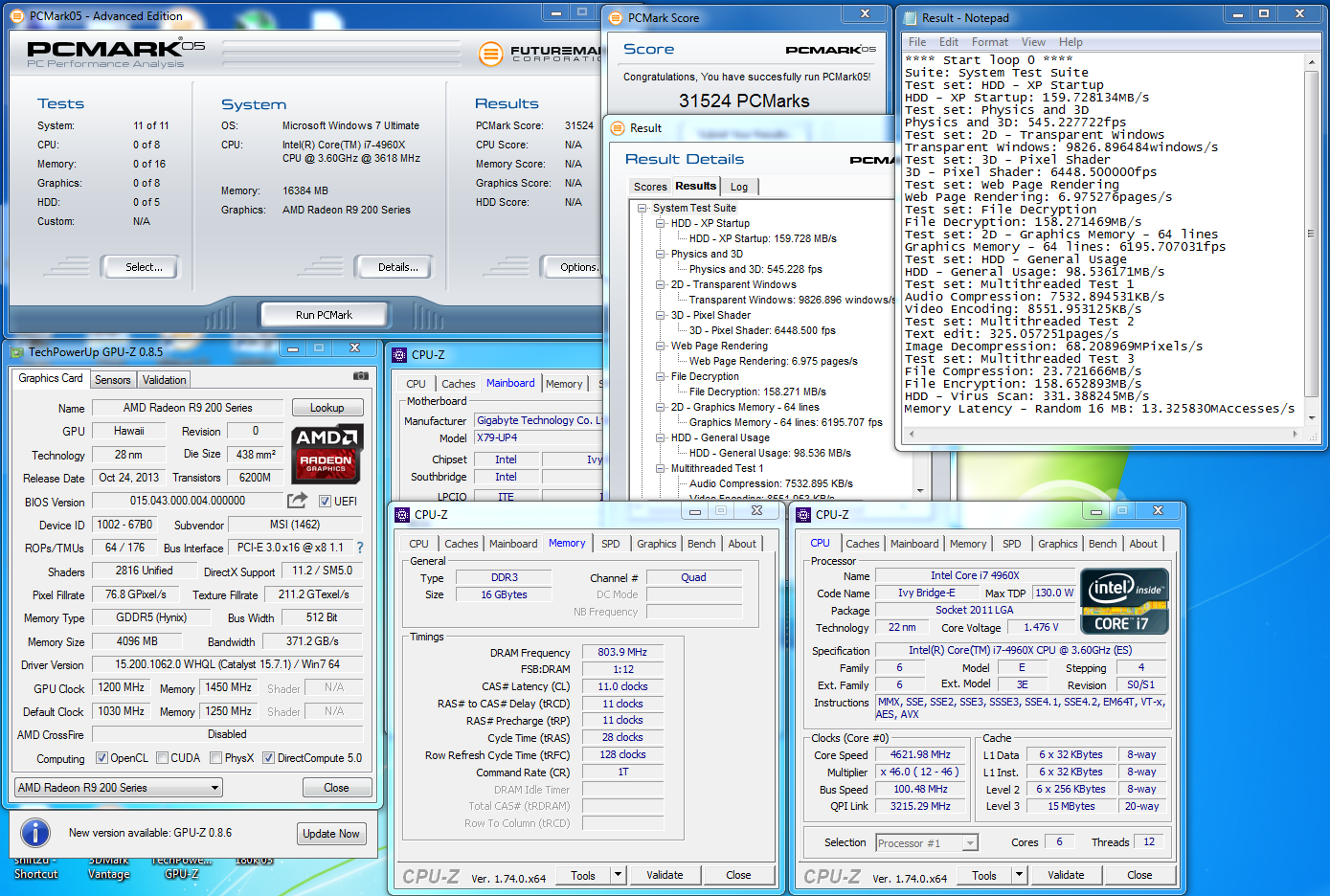Collapse the Multithreaded Test 1 node

(660, 468)
